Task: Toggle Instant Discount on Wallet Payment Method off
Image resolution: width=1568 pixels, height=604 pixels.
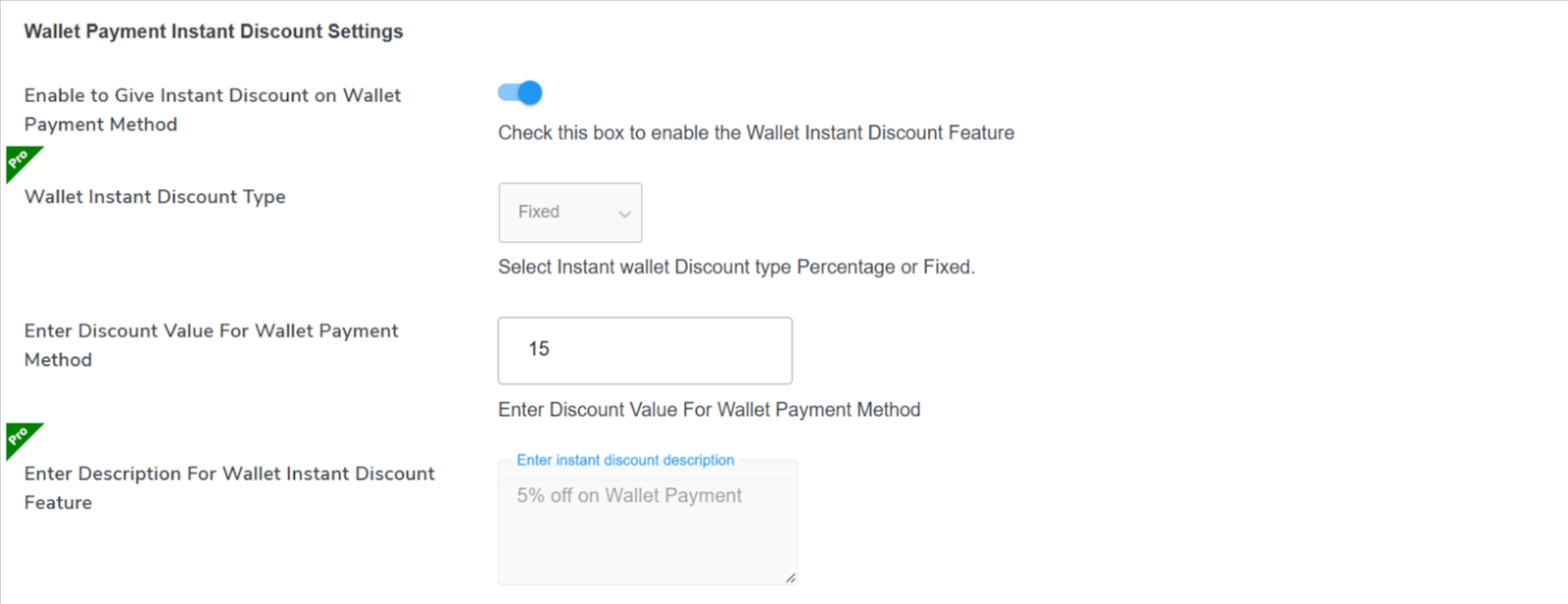Action: (x=517, y=92)
